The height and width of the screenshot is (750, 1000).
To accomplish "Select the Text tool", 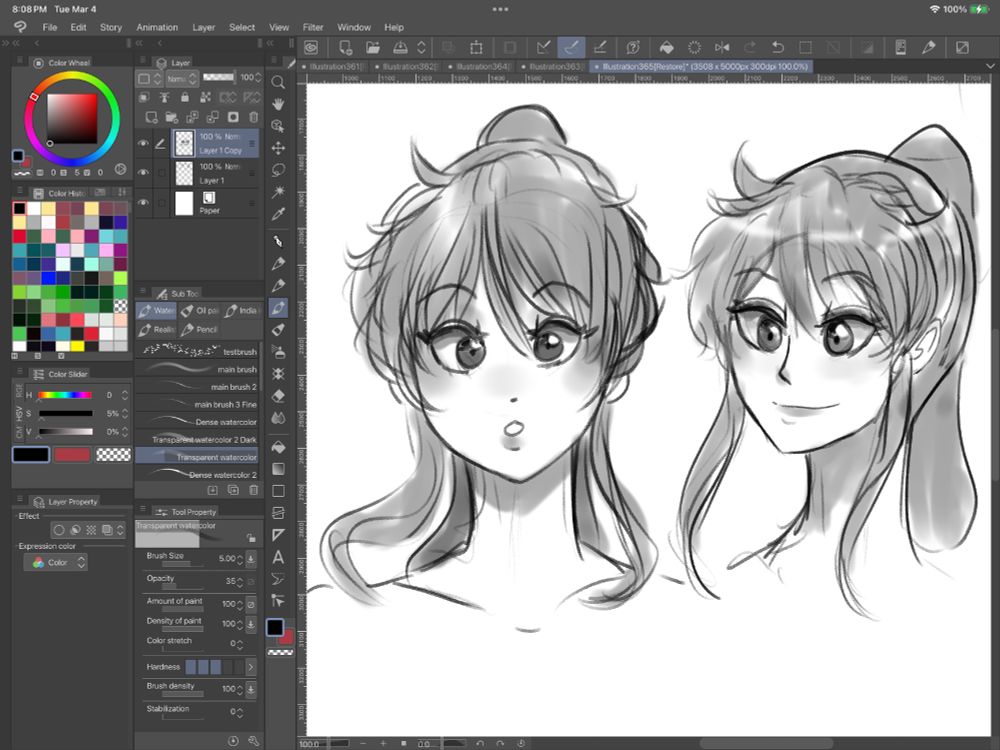I will point(278,557).
